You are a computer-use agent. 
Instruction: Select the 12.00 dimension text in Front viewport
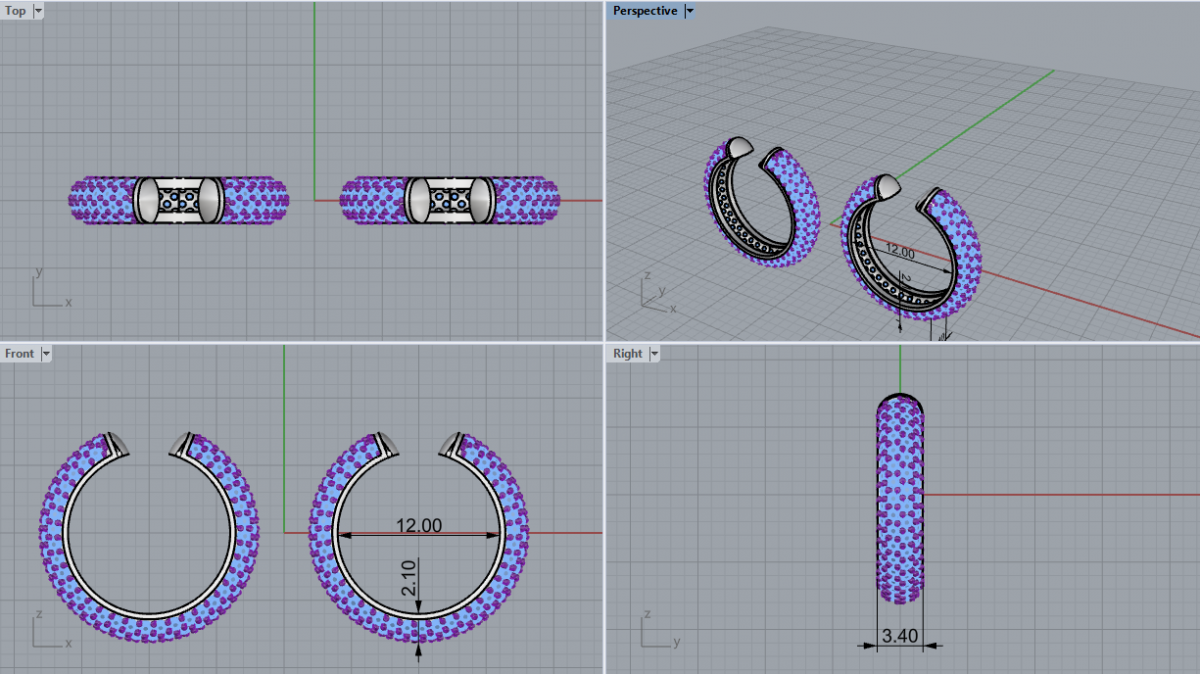[x=418, y=525]
